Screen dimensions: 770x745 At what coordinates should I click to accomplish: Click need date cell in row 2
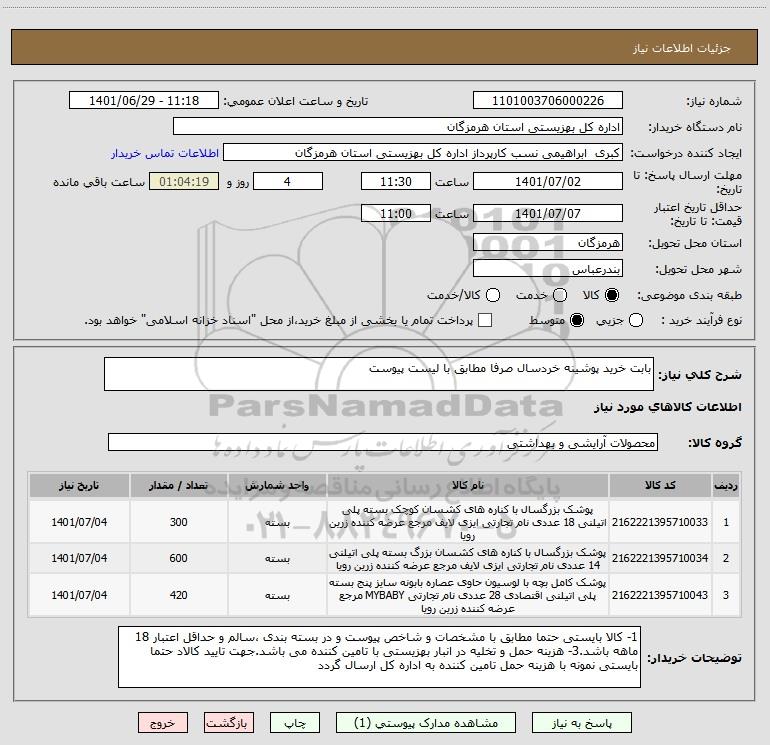[79, 558]
